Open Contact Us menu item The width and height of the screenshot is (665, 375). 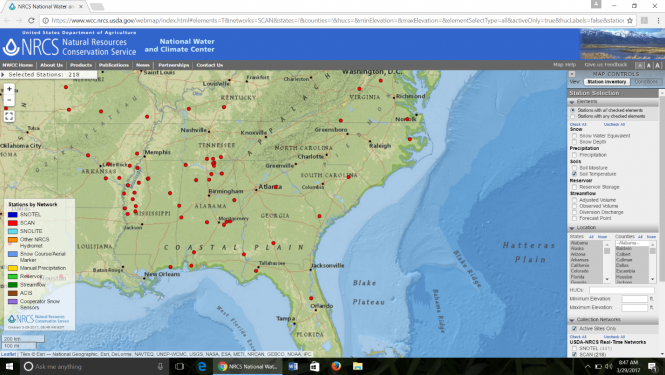210,65
